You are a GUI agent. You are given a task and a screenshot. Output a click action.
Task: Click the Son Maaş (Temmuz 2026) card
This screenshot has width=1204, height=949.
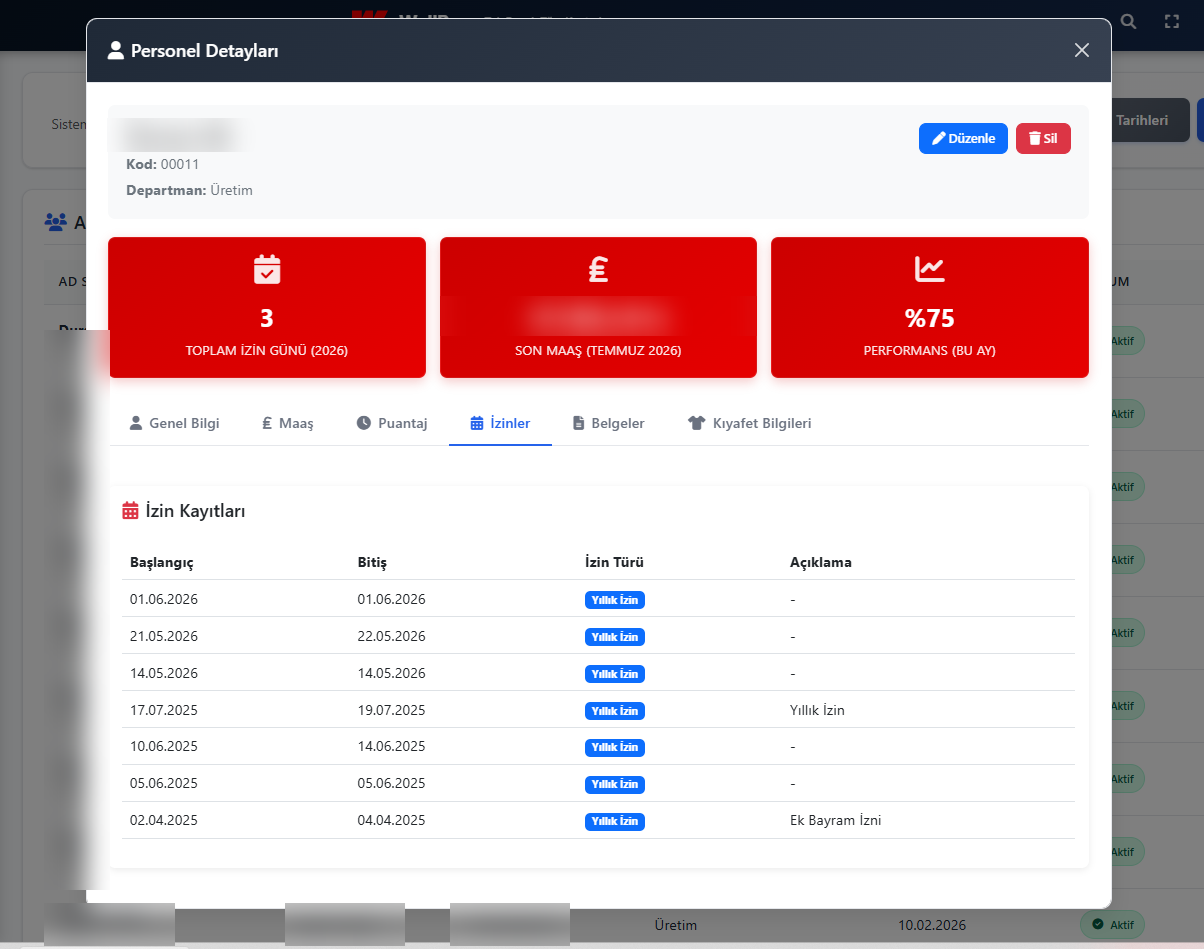tap(598, 307)
